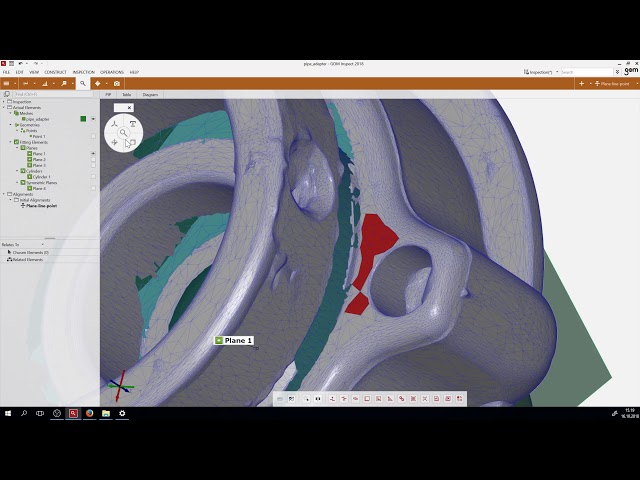Click the Plane-line-point alignment button
Image resolution: width=640 pixels, height=480 pixels.
click(x=612, y=83)
